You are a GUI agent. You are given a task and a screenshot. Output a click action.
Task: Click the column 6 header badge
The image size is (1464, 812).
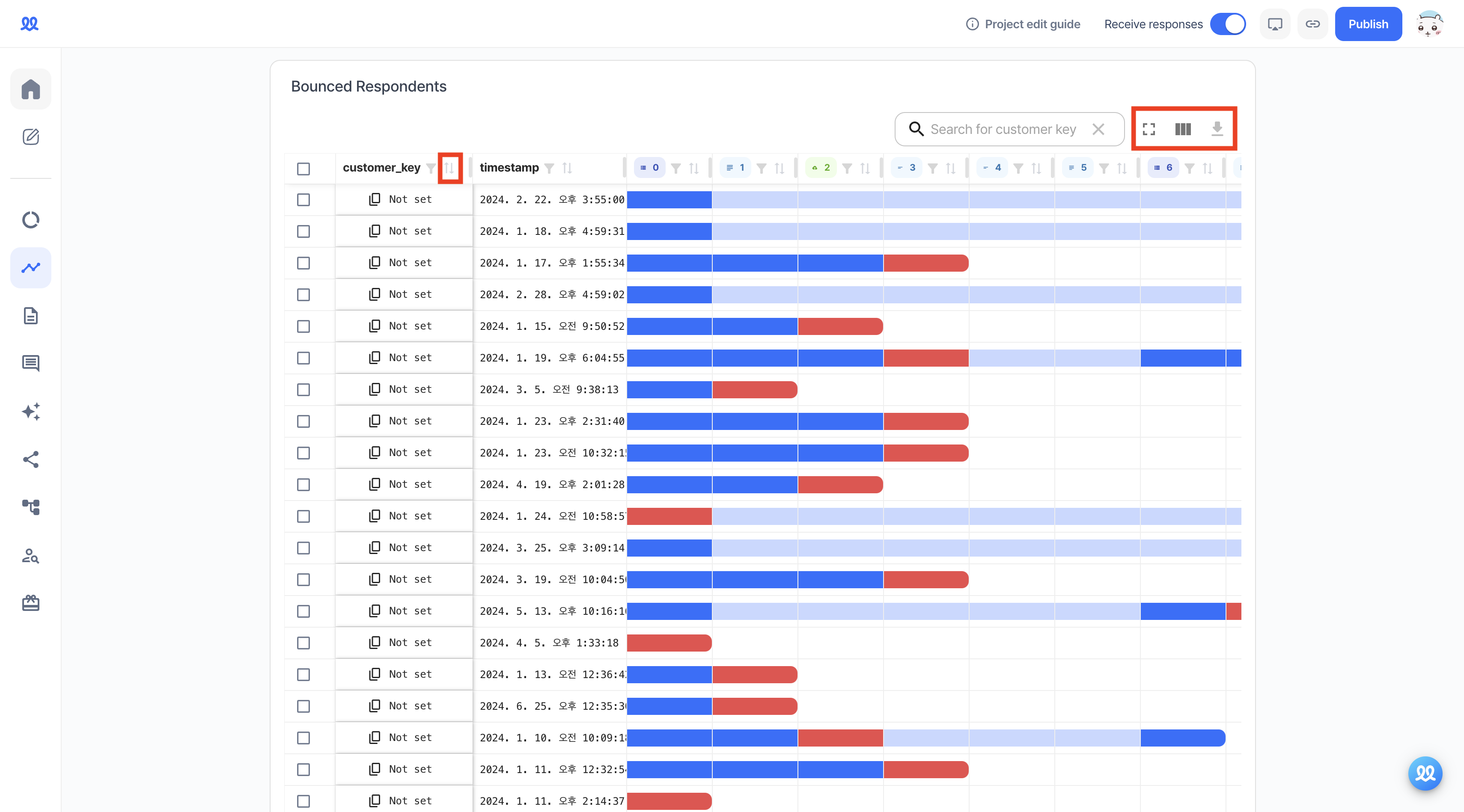(1163, 168)
